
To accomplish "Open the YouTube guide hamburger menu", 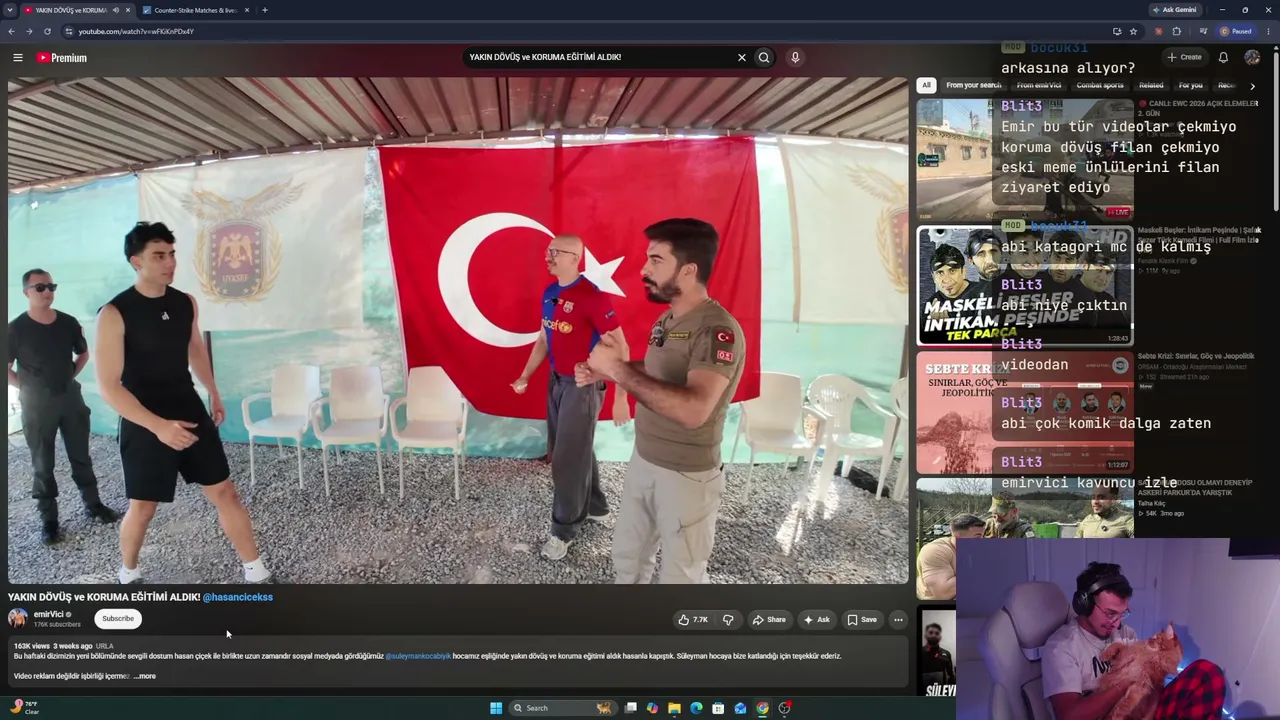I will 17,58.
